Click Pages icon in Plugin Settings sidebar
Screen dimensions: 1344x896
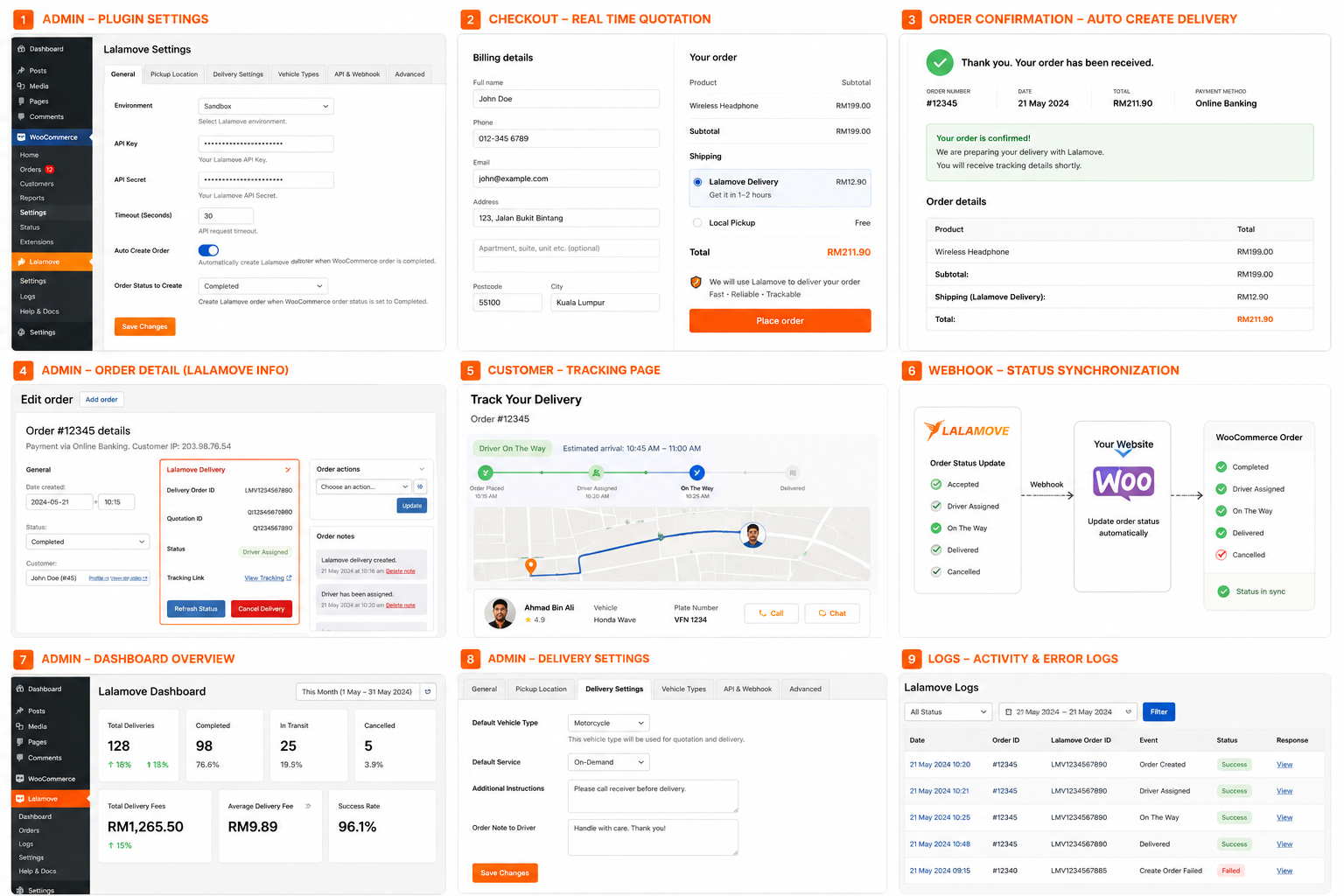[21, 101]
